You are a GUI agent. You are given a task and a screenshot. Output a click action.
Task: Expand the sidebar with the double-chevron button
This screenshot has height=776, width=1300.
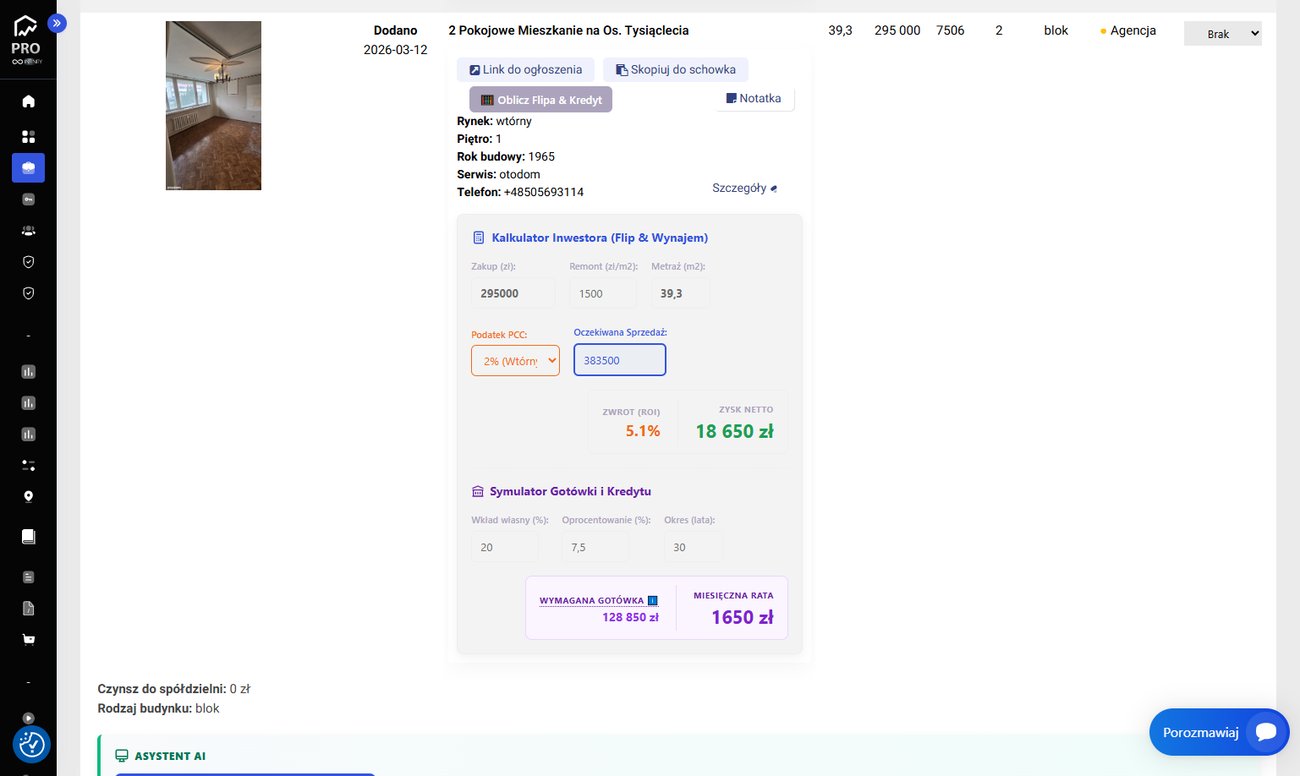[57, 23]
